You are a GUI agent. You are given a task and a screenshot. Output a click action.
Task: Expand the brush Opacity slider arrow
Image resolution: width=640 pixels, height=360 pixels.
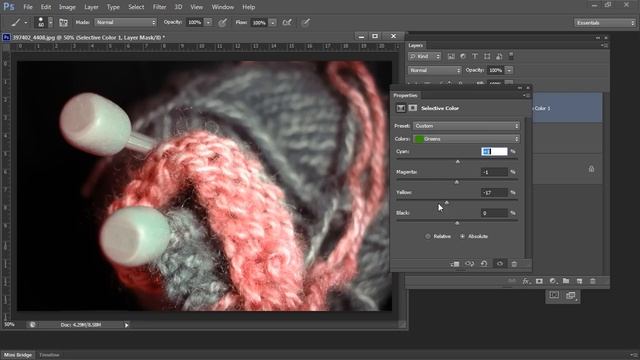(x=208, y=22)
